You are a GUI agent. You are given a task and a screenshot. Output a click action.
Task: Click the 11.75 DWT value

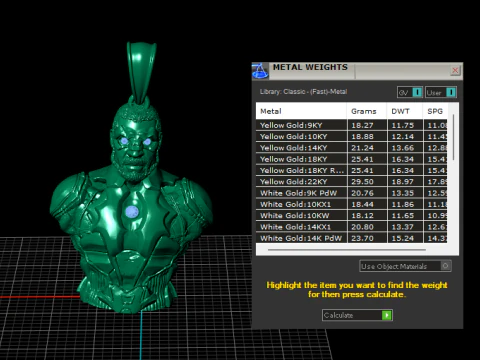[403, 125]
